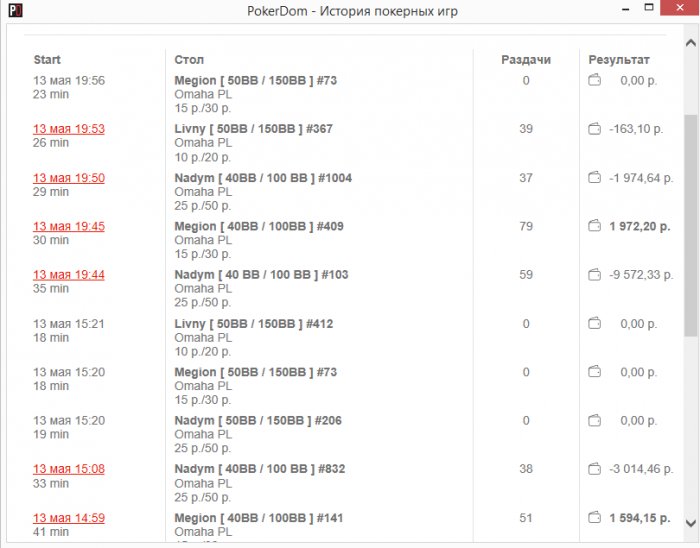
Task: Sort by the Start column header
Action: (x=47, y=60)
